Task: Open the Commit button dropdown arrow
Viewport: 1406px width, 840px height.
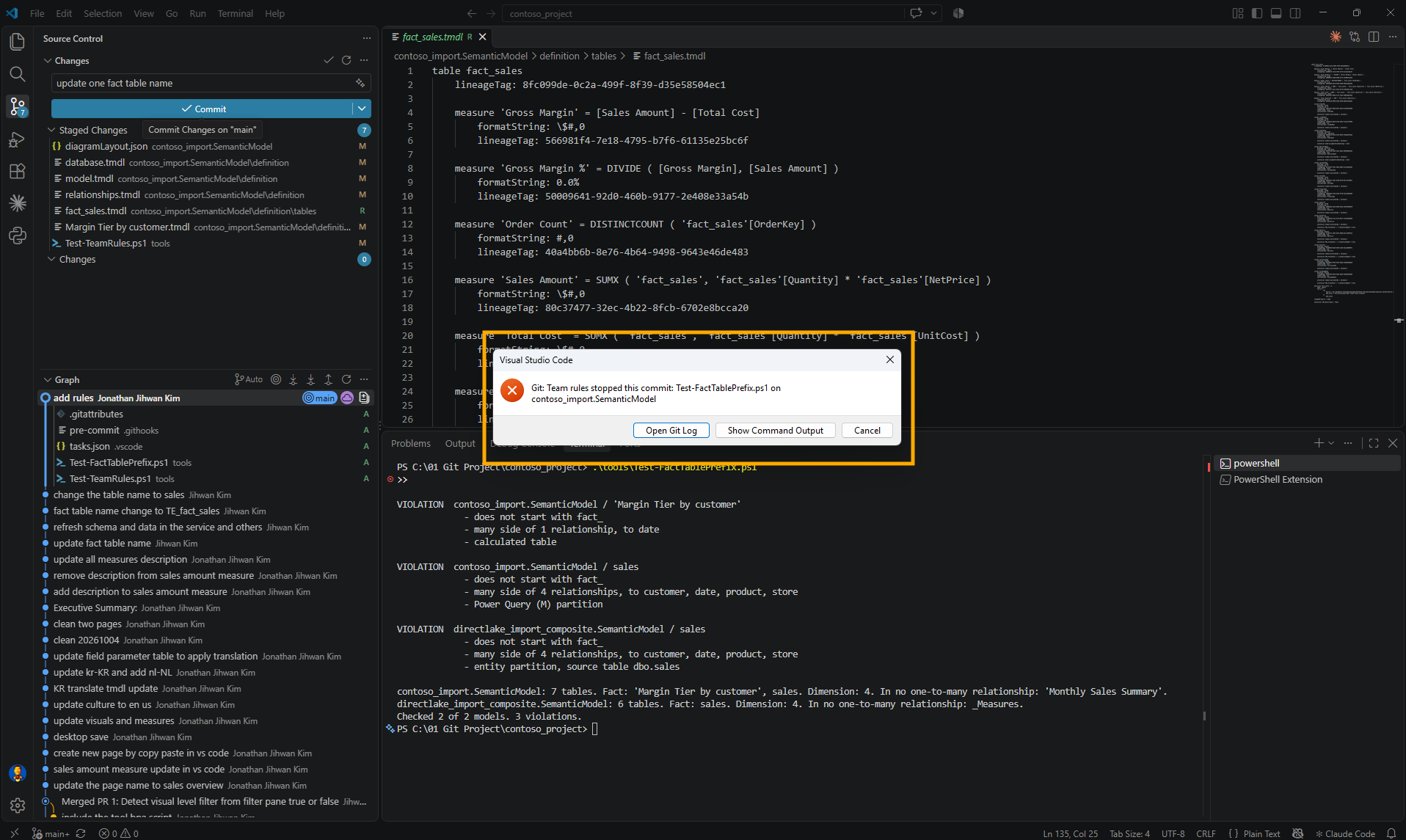Action: [x=362, y=109]
